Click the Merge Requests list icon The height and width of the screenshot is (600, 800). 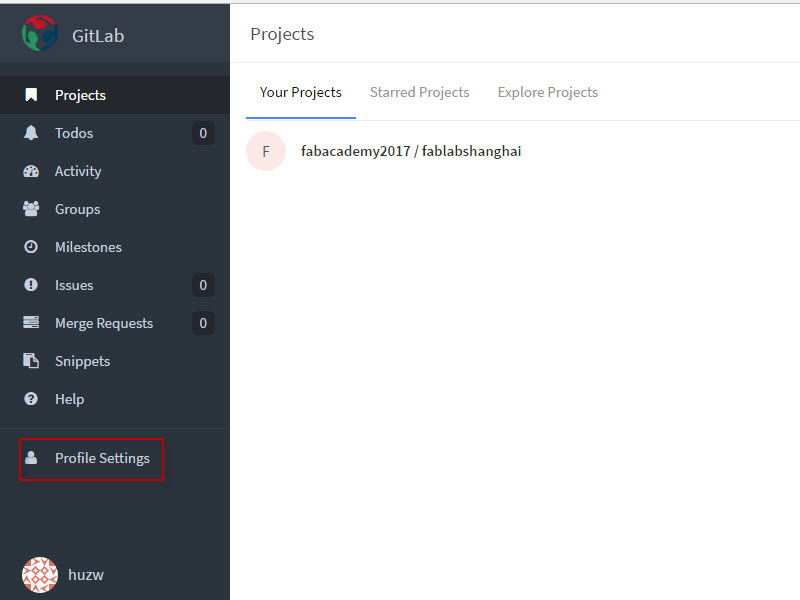click(31, 322)
